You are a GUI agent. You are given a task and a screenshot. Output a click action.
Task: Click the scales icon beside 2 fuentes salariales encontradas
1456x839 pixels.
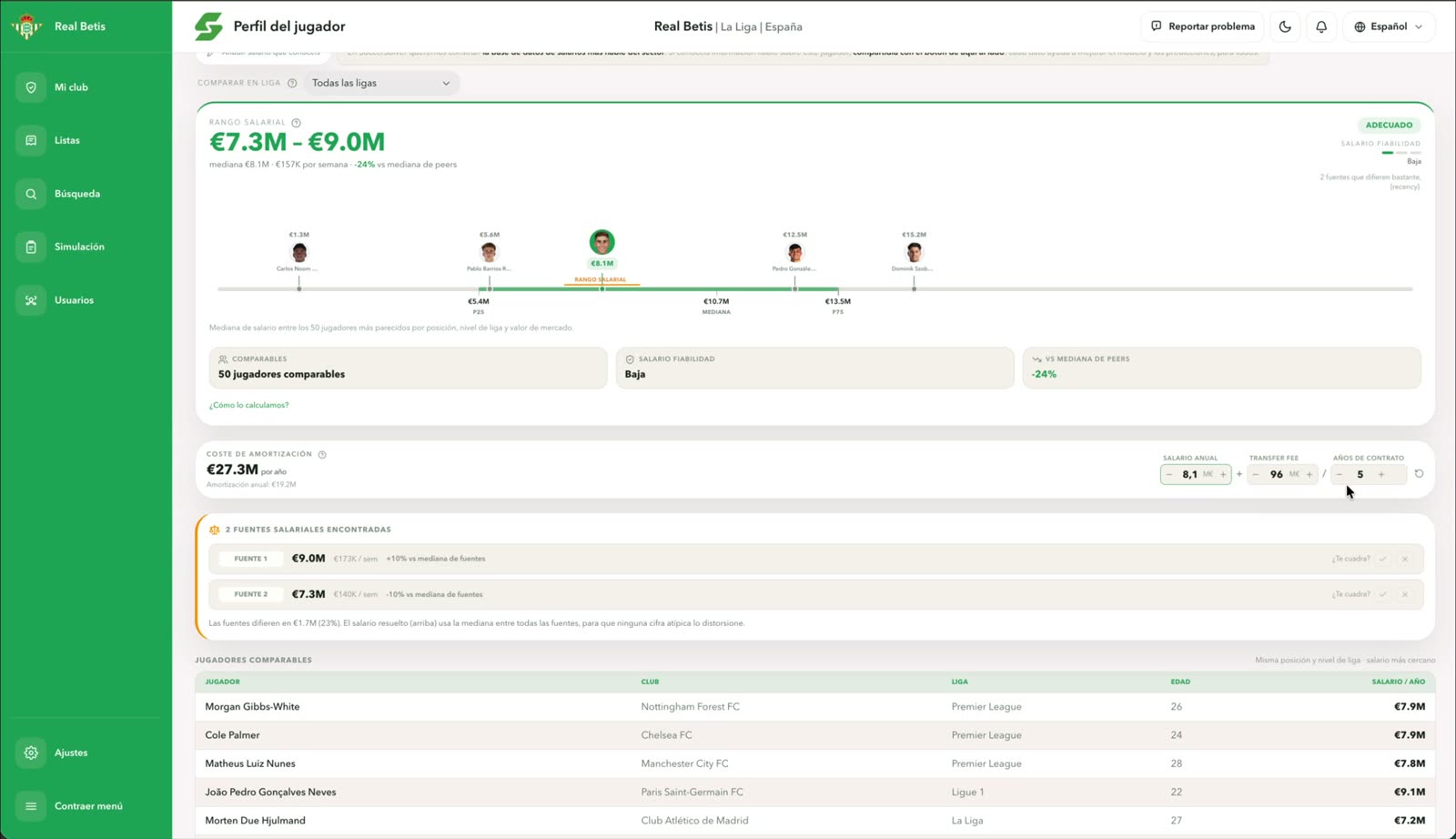click(215, 530)
